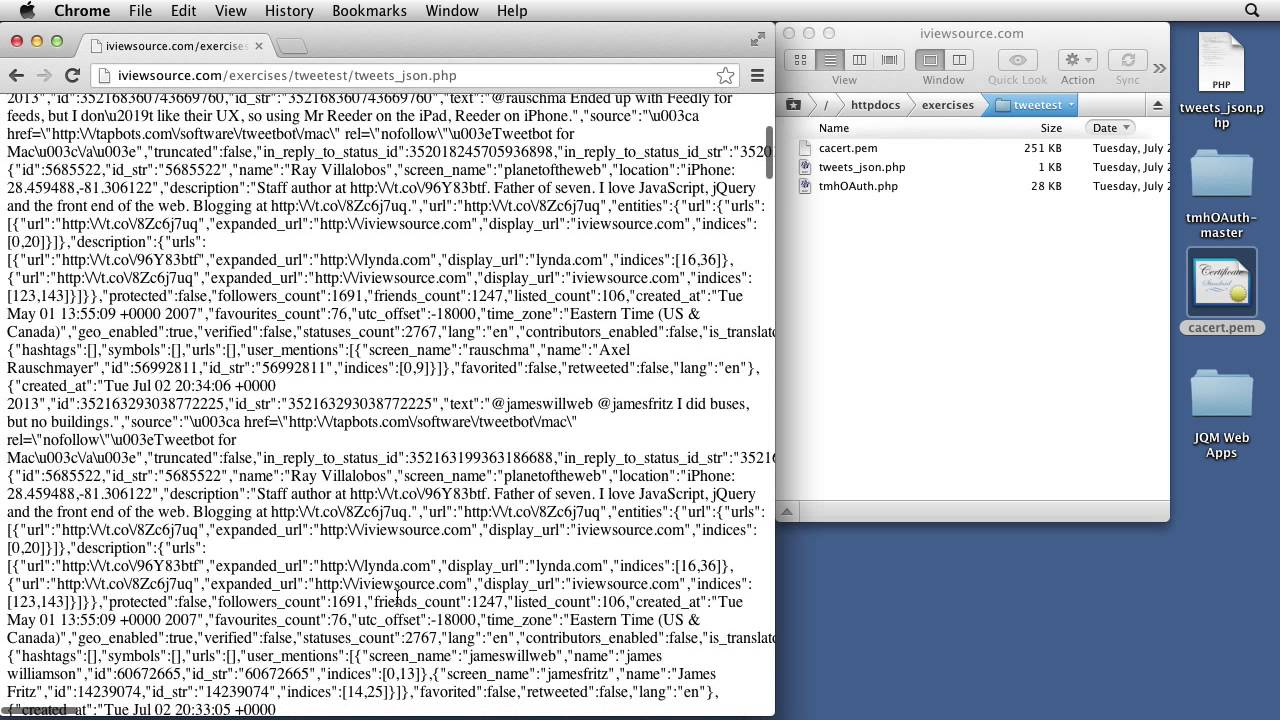Click the 28 KB size cell
Viewport: 1280px width, 720px height.
(x=1047, y=186)
